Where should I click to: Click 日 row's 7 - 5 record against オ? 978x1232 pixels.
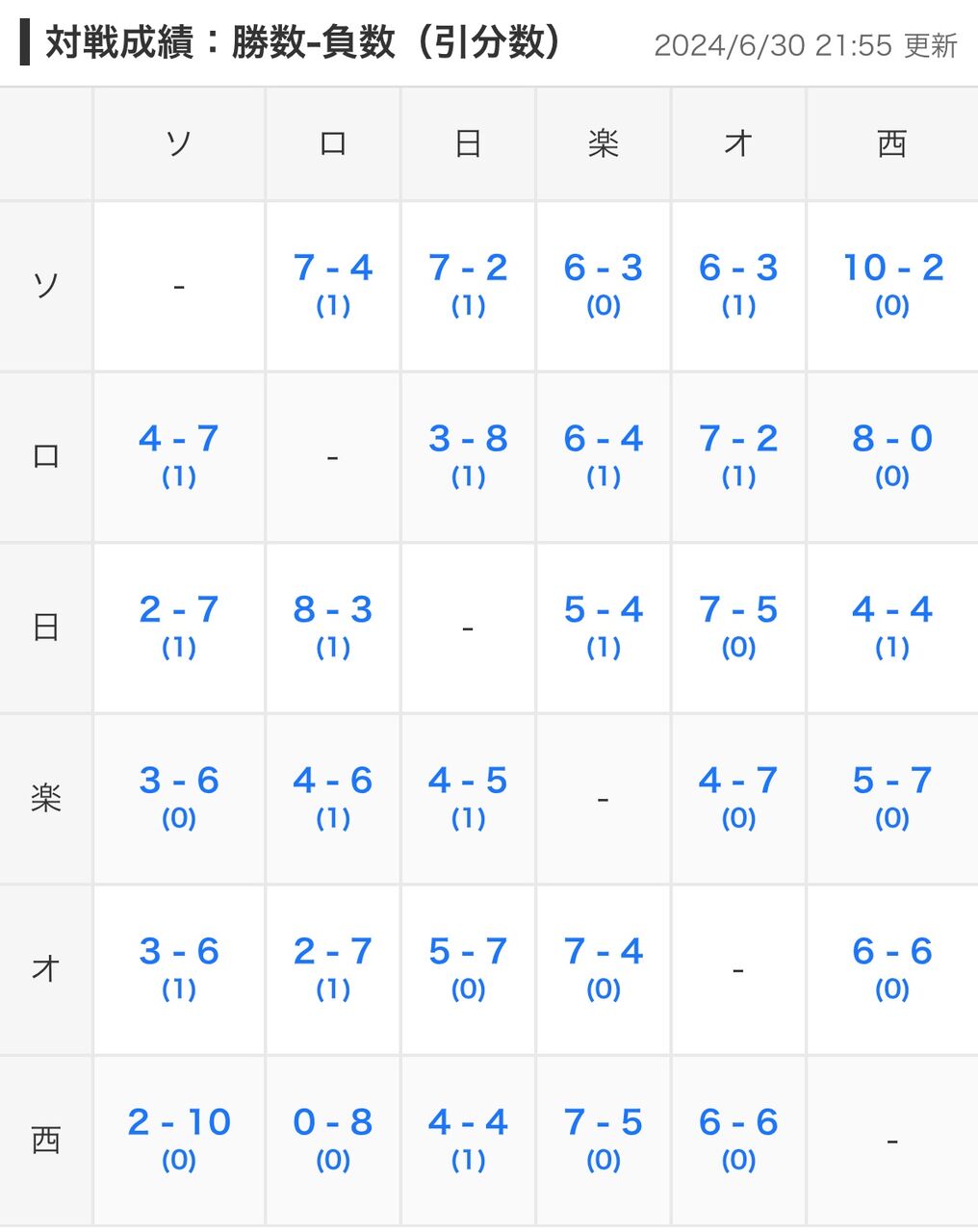tap(738, 610)
